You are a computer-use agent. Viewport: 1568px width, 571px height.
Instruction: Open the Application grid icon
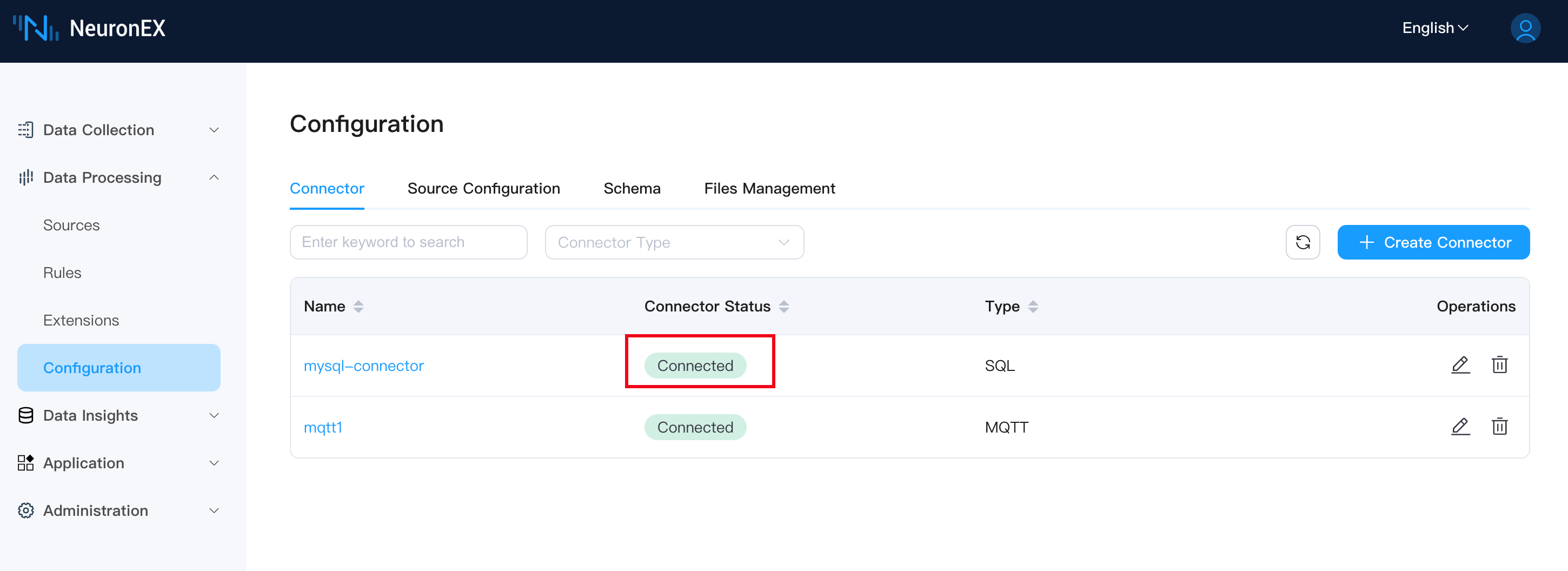(25, 463)
